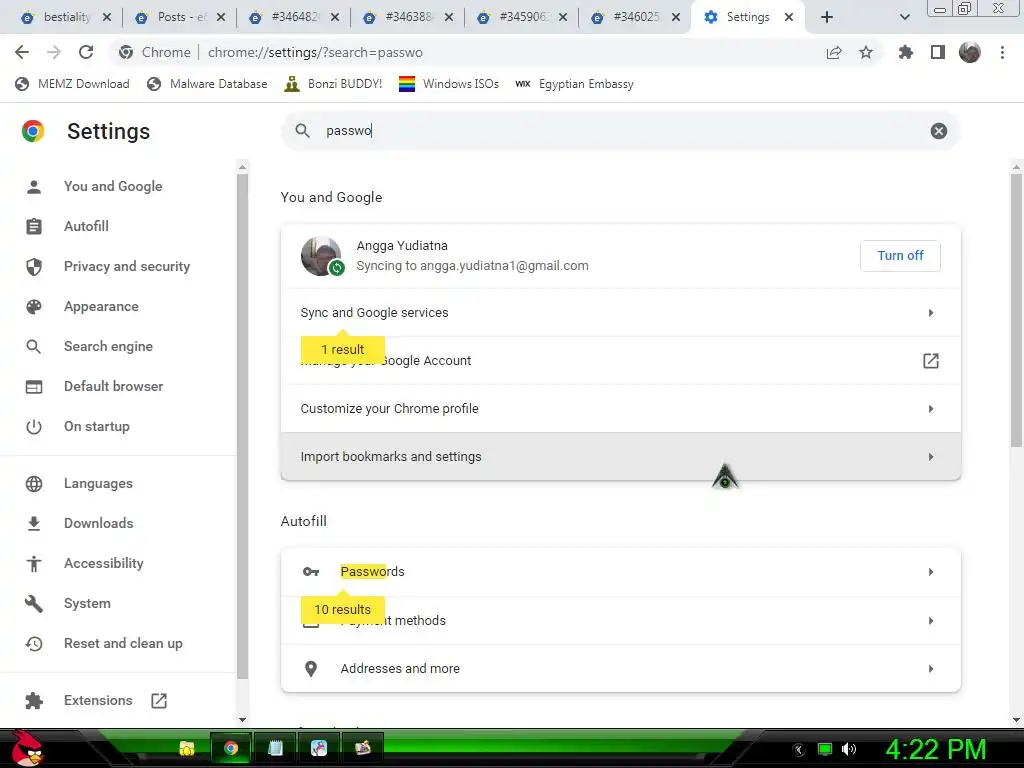Viewport: 1024px width, 768px height.
Task: Open a new tab
Action: point(827,17)
